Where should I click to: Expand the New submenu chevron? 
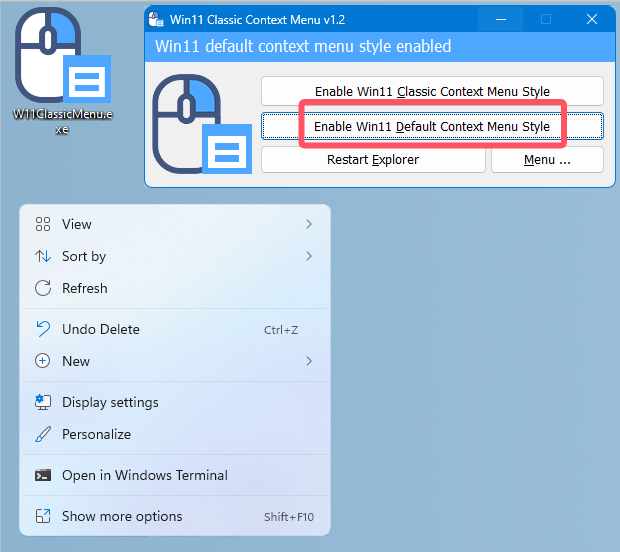pyautogui.click(x=309, y=361)
